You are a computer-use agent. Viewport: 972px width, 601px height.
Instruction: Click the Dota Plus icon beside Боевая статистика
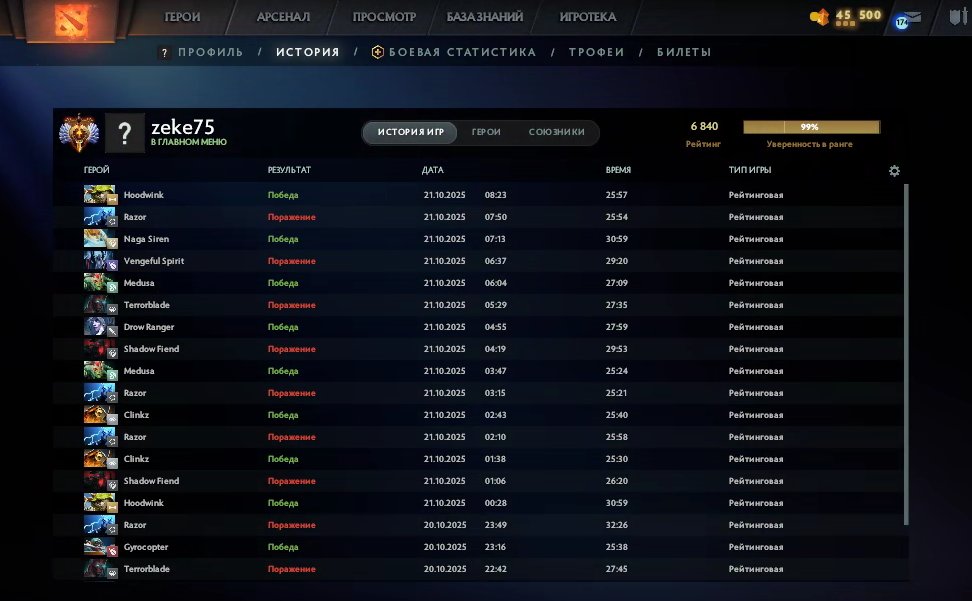[x=378, y=52]
